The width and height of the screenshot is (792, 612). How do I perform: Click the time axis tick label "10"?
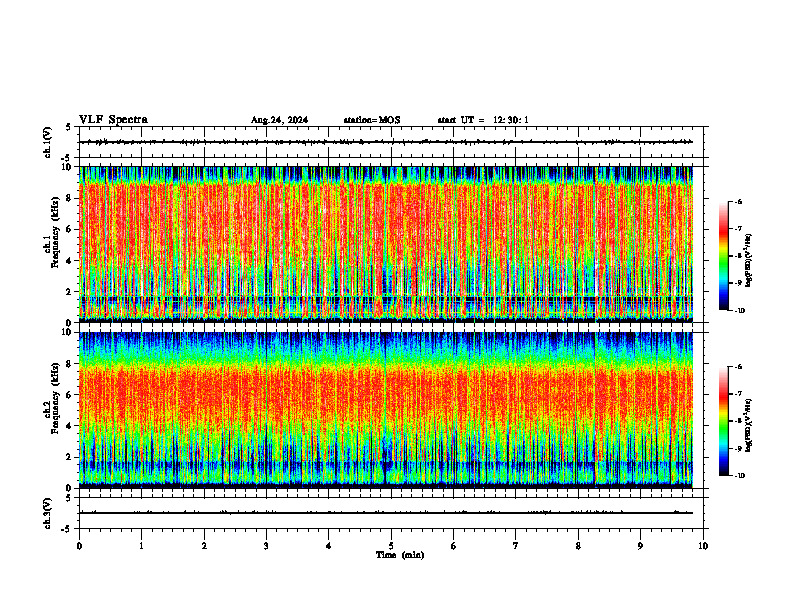pos(703,546)
